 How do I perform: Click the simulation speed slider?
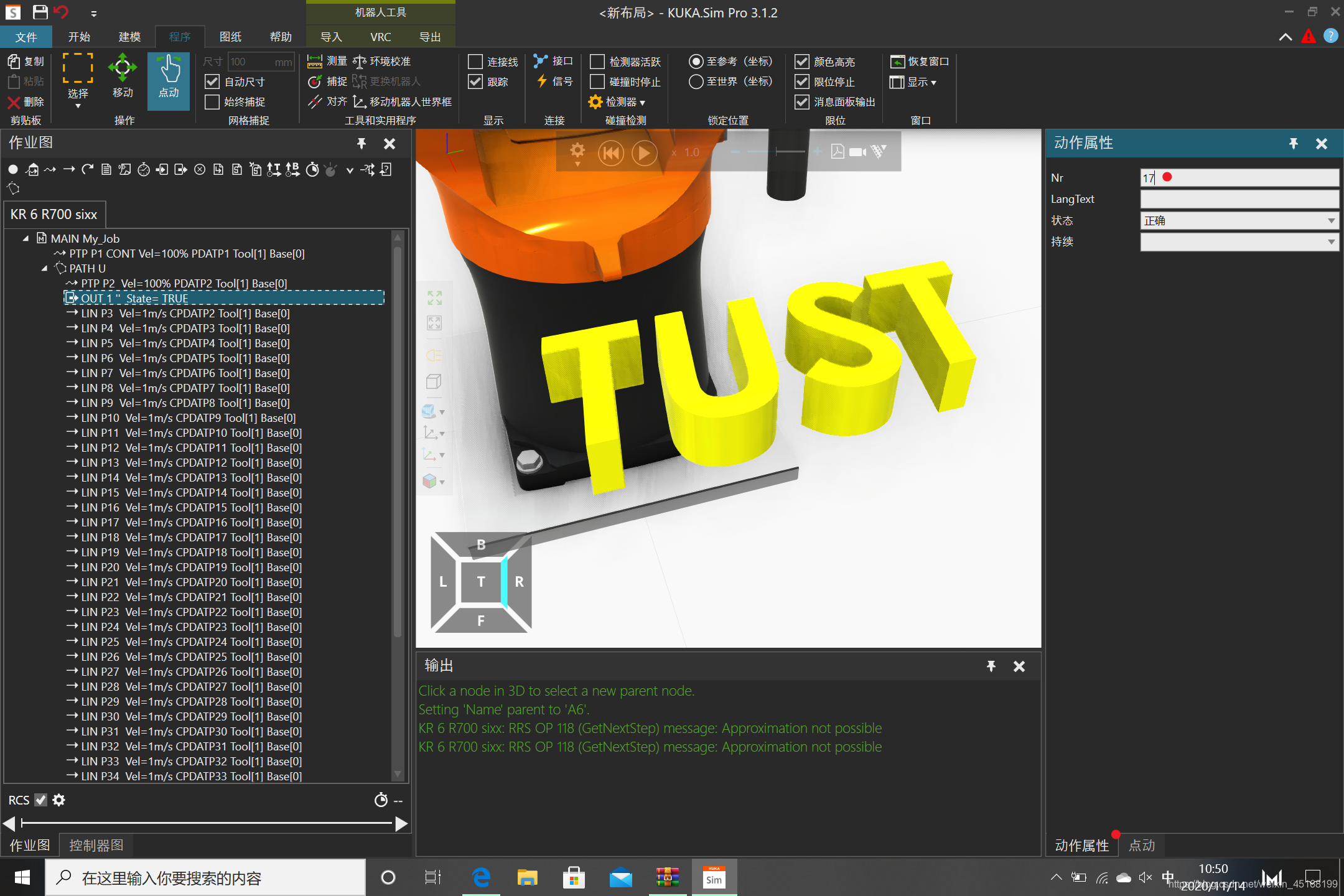(776, 152)
